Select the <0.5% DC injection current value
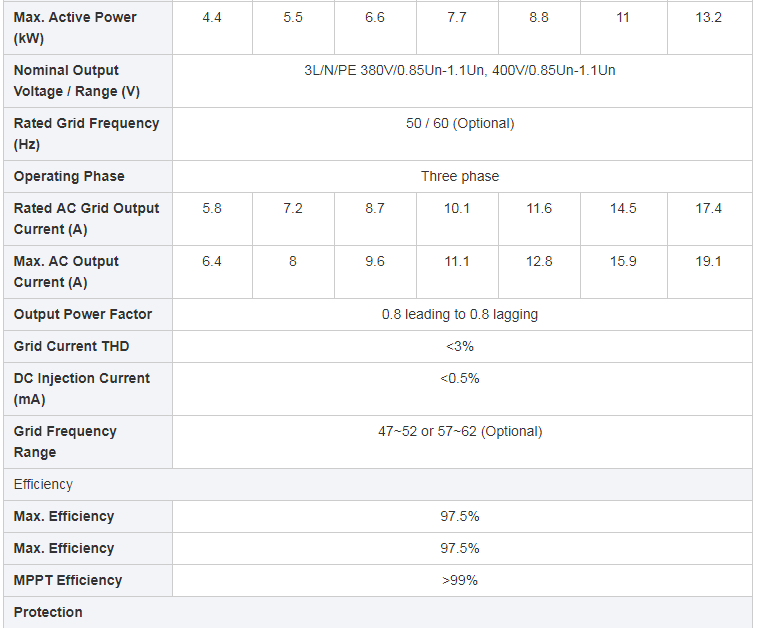Image resolution: width=757 pixels, height=628 pixels. click(x=460, y=378)
